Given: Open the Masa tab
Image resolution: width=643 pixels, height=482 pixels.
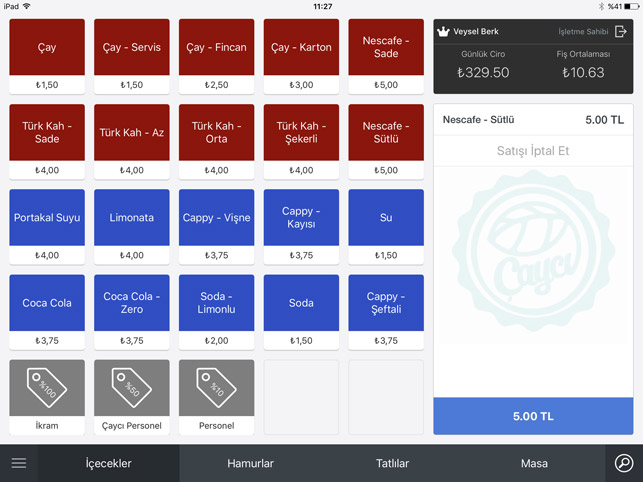Looking at the screenshot, I should click(x=534, y=463).
